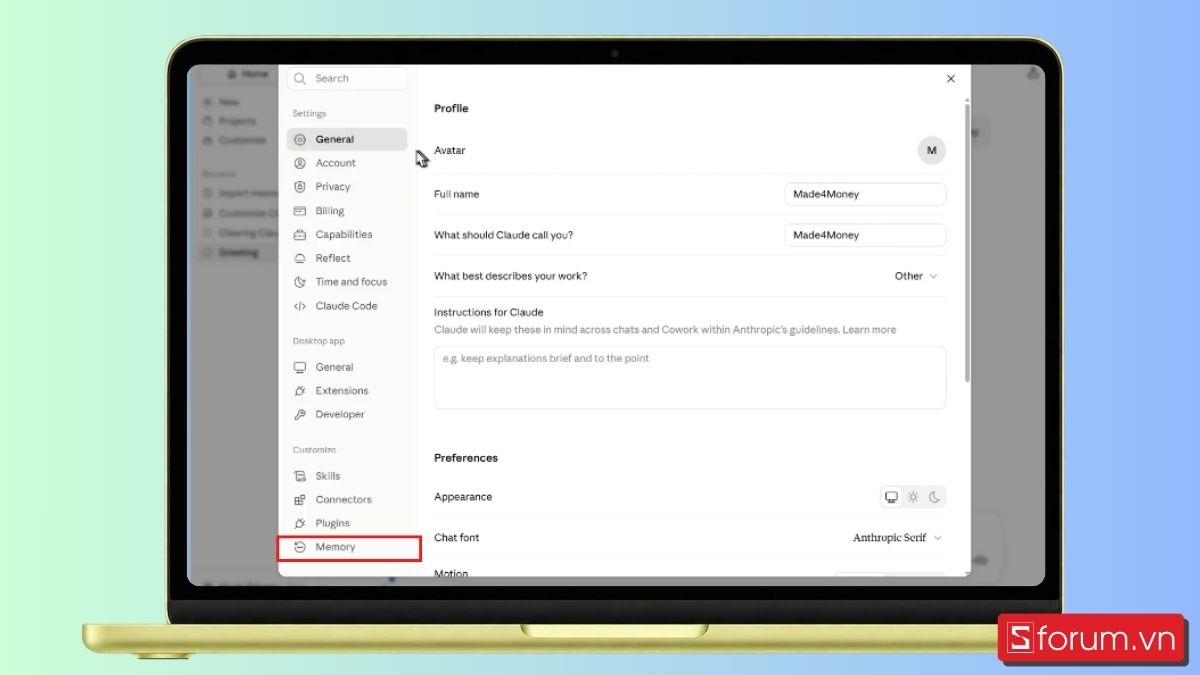Switch appearance to dark mode
This screenshot has width=1200, height=675.
coord(935,497)
